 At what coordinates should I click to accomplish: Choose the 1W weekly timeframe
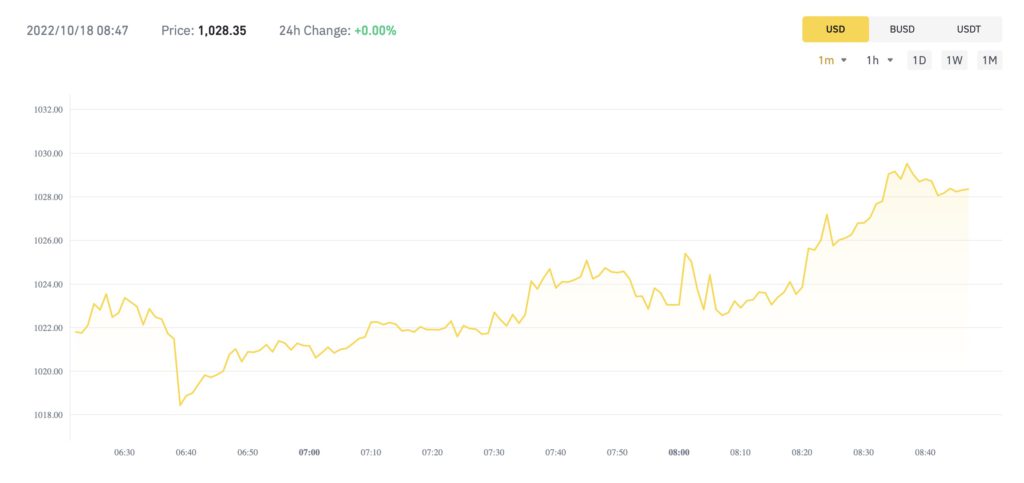coord(954,60)
